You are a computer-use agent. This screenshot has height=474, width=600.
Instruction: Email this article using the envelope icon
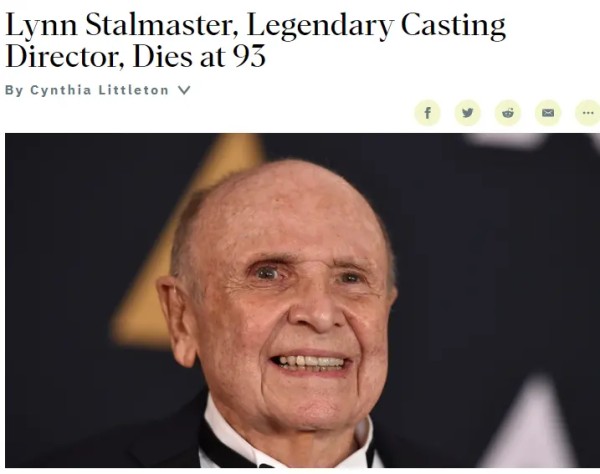(x=548, y=113)
